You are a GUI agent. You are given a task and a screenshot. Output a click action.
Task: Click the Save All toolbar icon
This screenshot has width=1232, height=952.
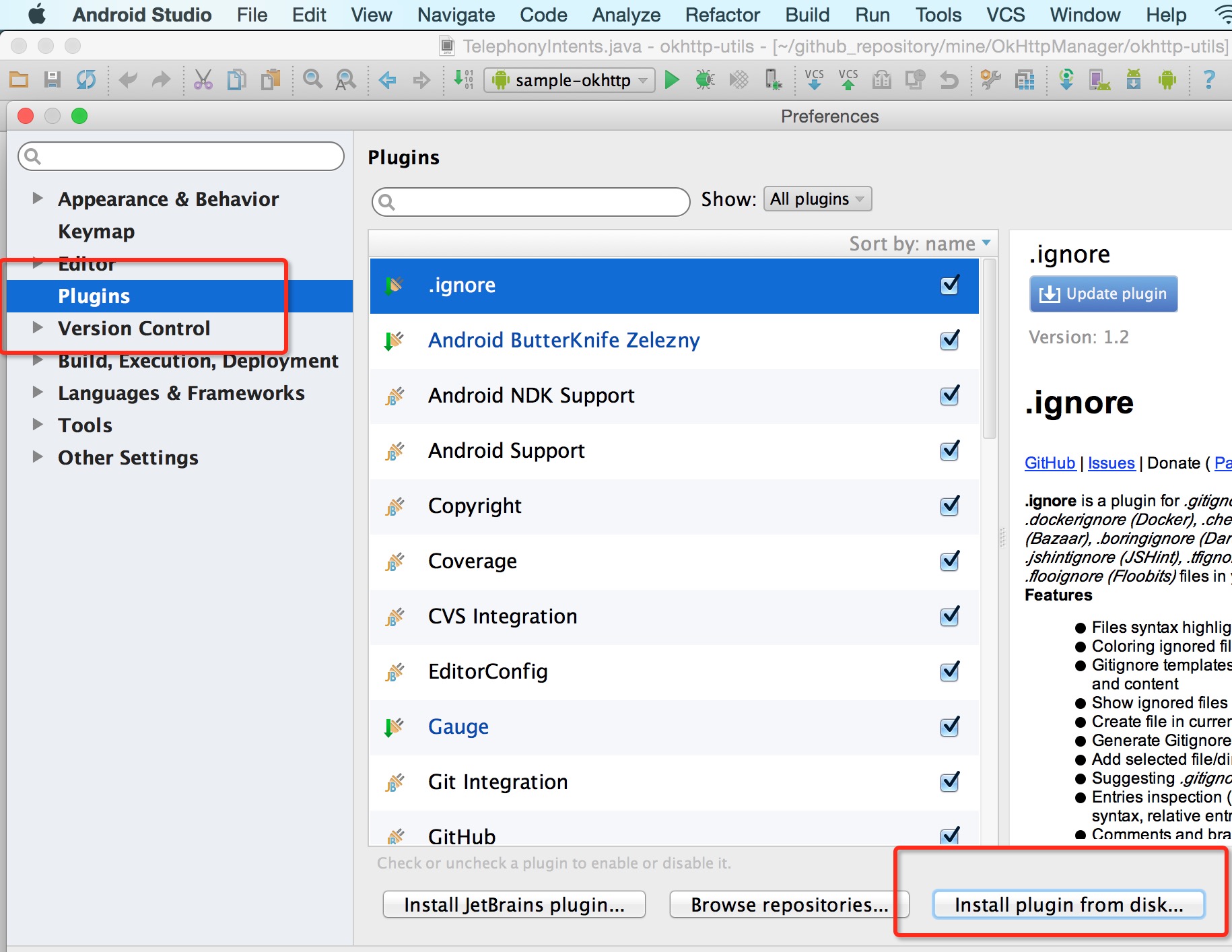pos(53,80)
